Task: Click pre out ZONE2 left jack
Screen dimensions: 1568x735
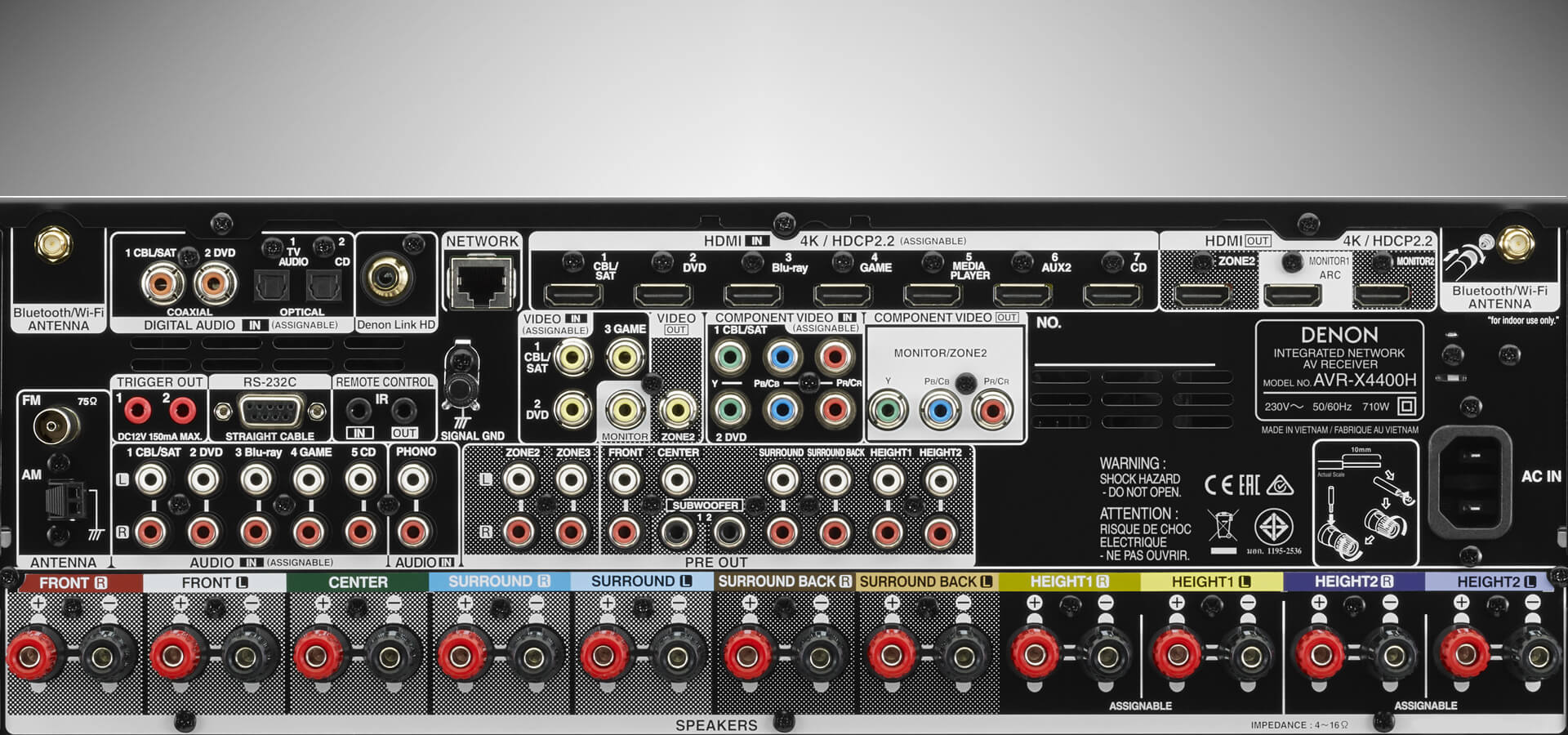Action: [x=519, y=480]
